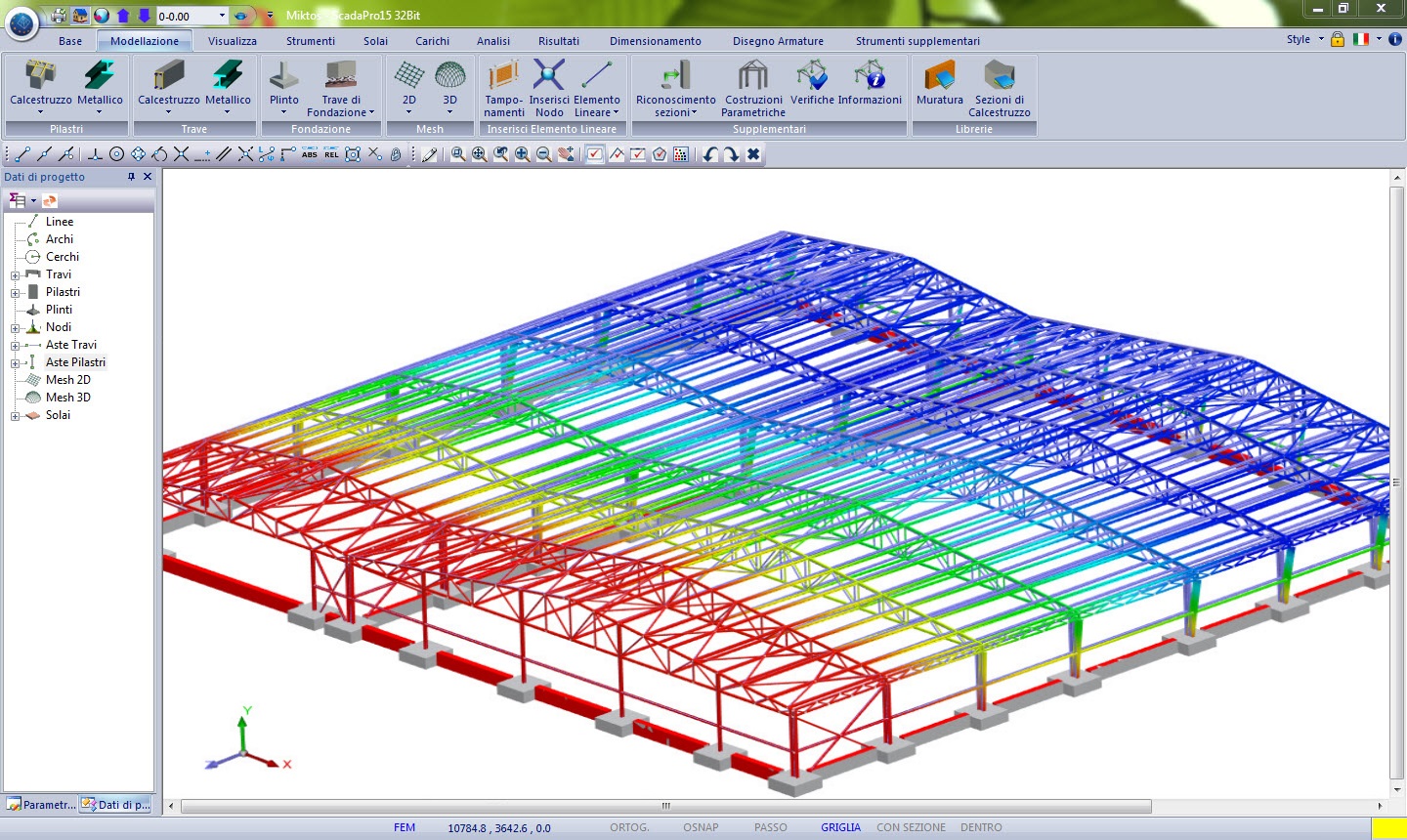This screenshot has height=840, width=1407.
Task: Click the undo arrow in toolbar
Action: coord(710,154)
